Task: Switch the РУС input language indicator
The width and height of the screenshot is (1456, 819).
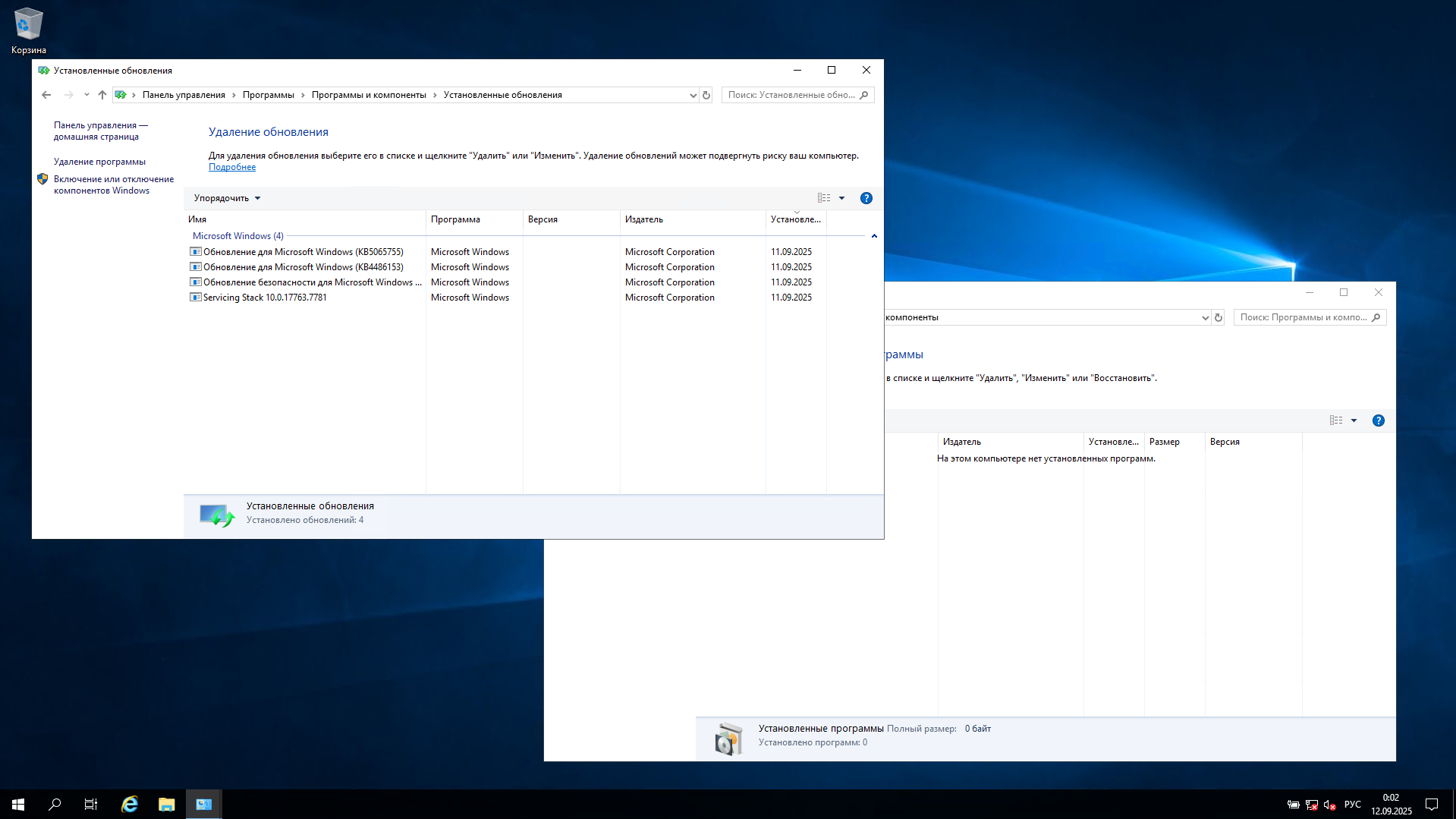Action: [x=1353, y=805]
